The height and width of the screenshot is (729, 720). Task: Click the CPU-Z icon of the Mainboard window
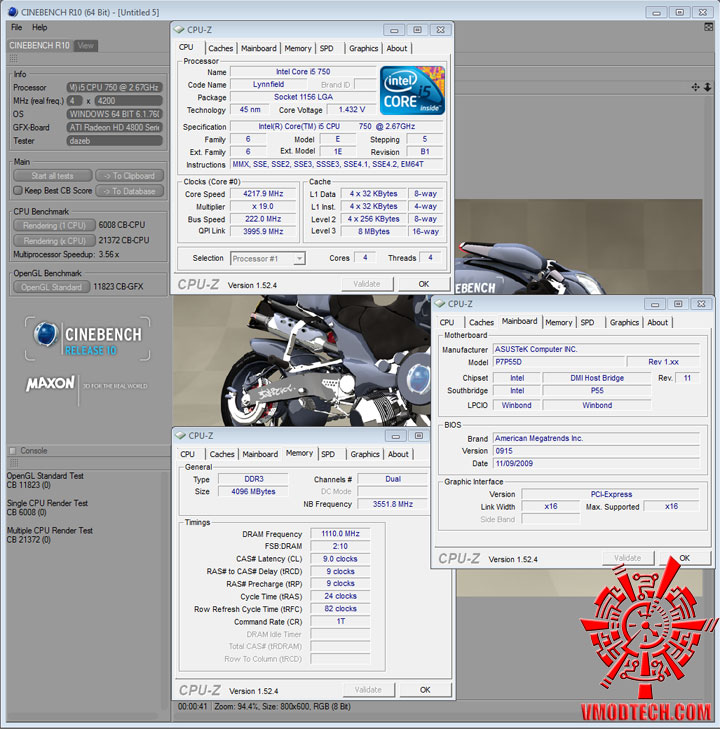[x=440, y=304]
